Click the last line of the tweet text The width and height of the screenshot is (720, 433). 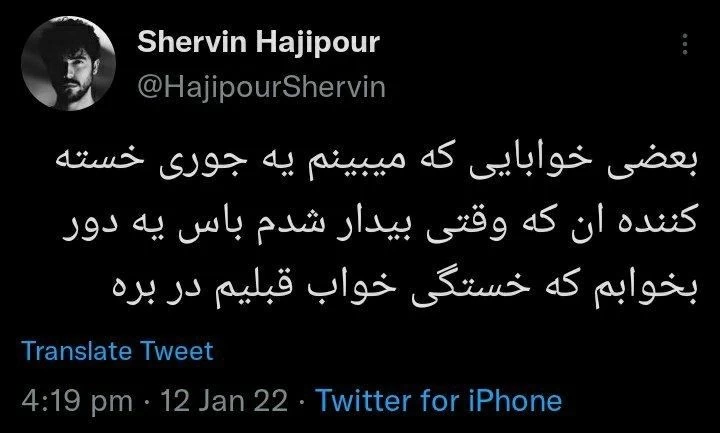[x=405, y=287]
